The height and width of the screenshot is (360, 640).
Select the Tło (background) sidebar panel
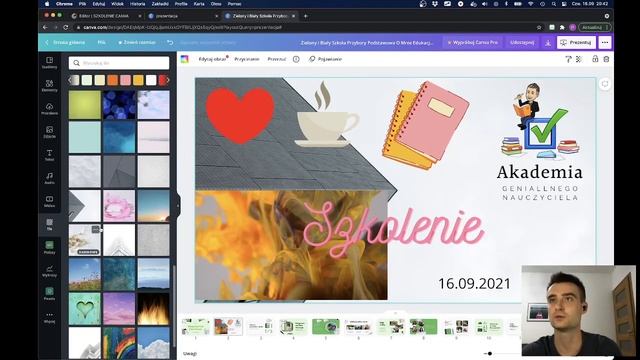pyautogui.click(x=49, y=224)
